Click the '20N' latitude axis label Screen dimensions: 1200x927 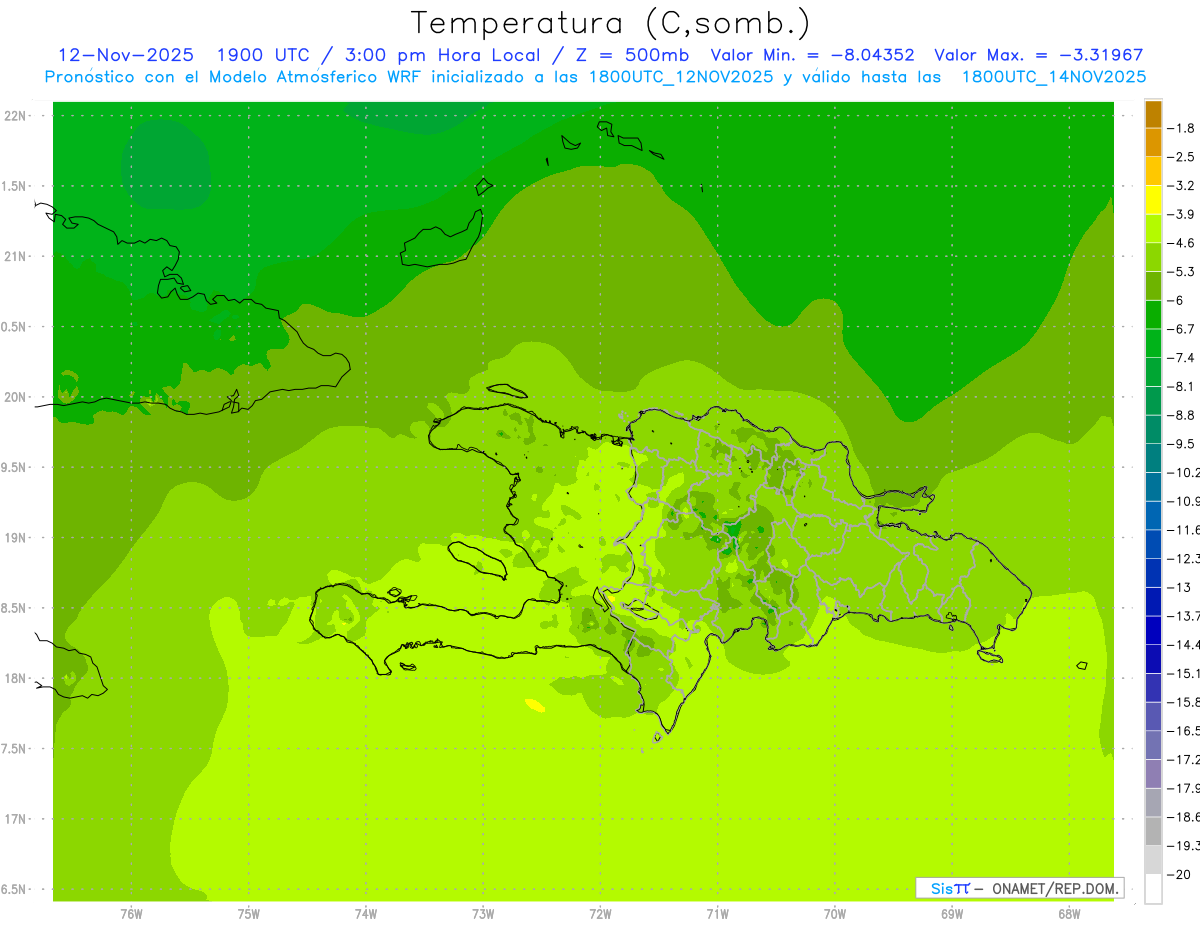click(17, 397)
